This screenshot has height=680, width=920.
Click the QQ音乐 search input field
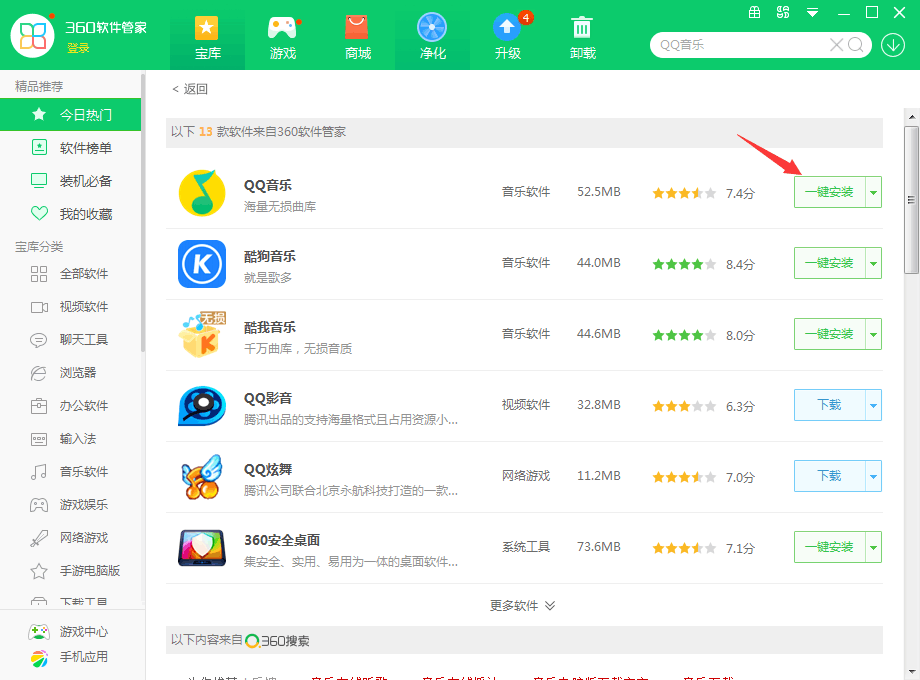[742, 45]
